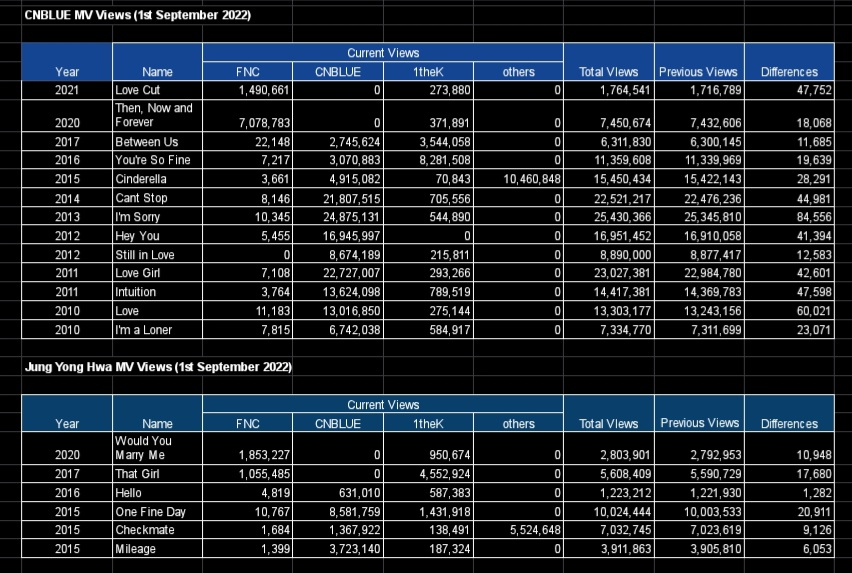Click One Fine Day CNBLUE value 8,581,759
The image size is (852, 573).
point(338,512)
